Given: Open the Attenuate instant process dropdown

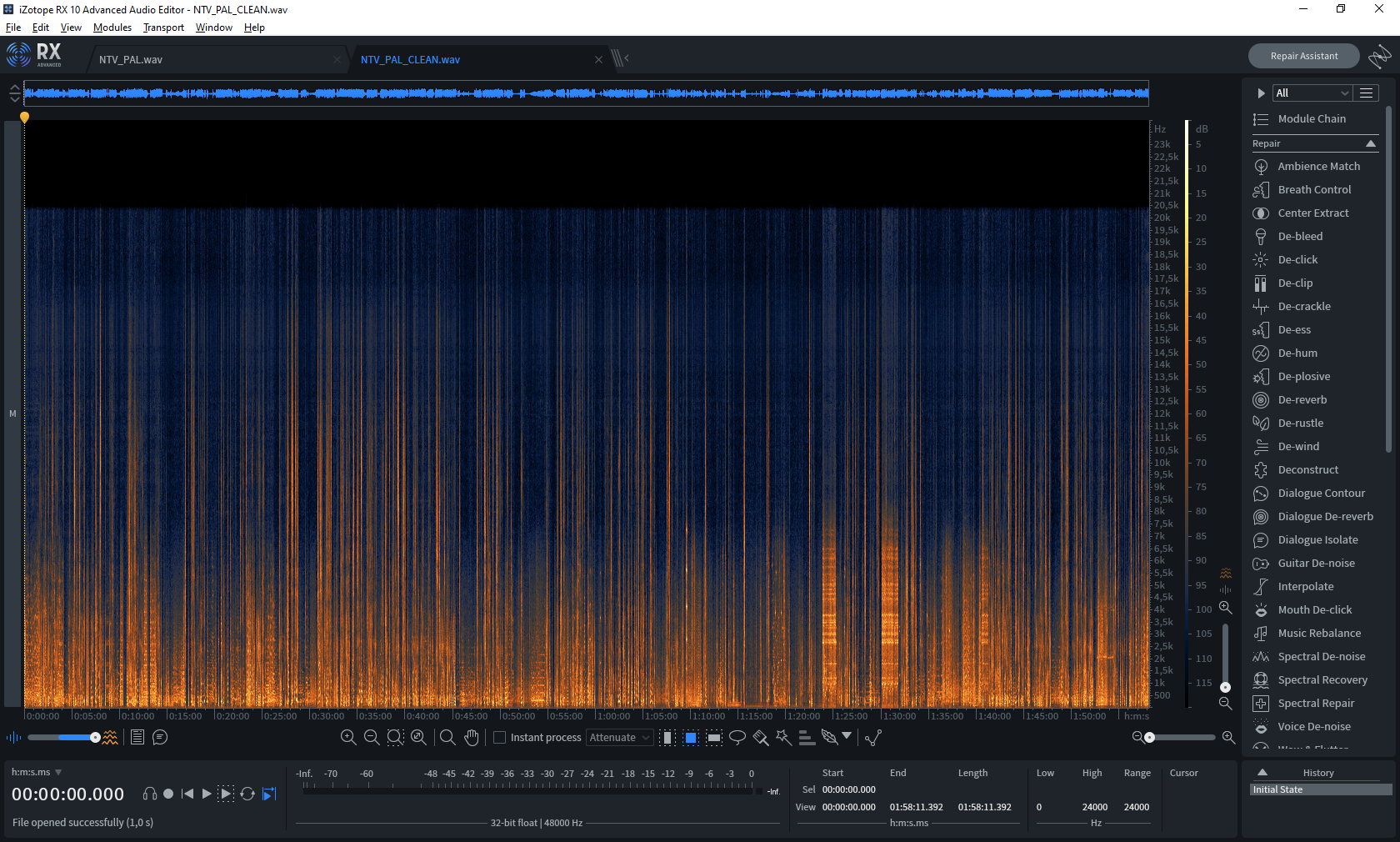Looking at the screenshot, I should (x=620, y=738).
